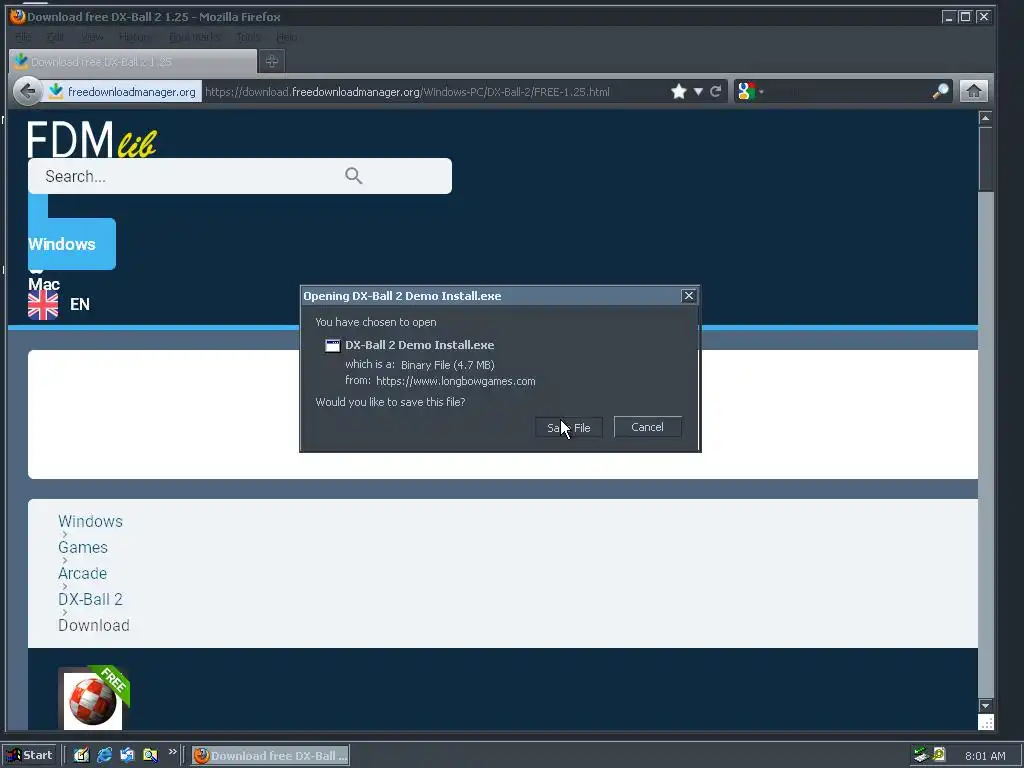Open the Firefox home page button

click(974, 91)
